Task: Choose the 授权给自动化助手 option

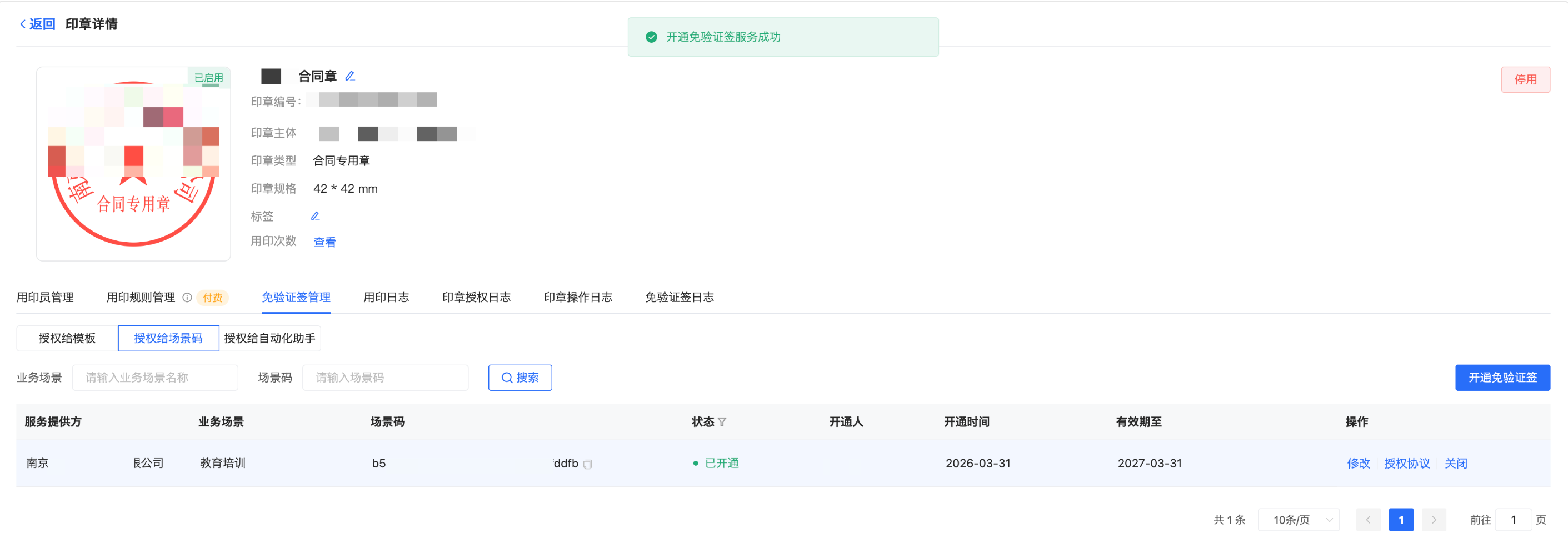Action: pyautogui.click(x=269, y=338)
